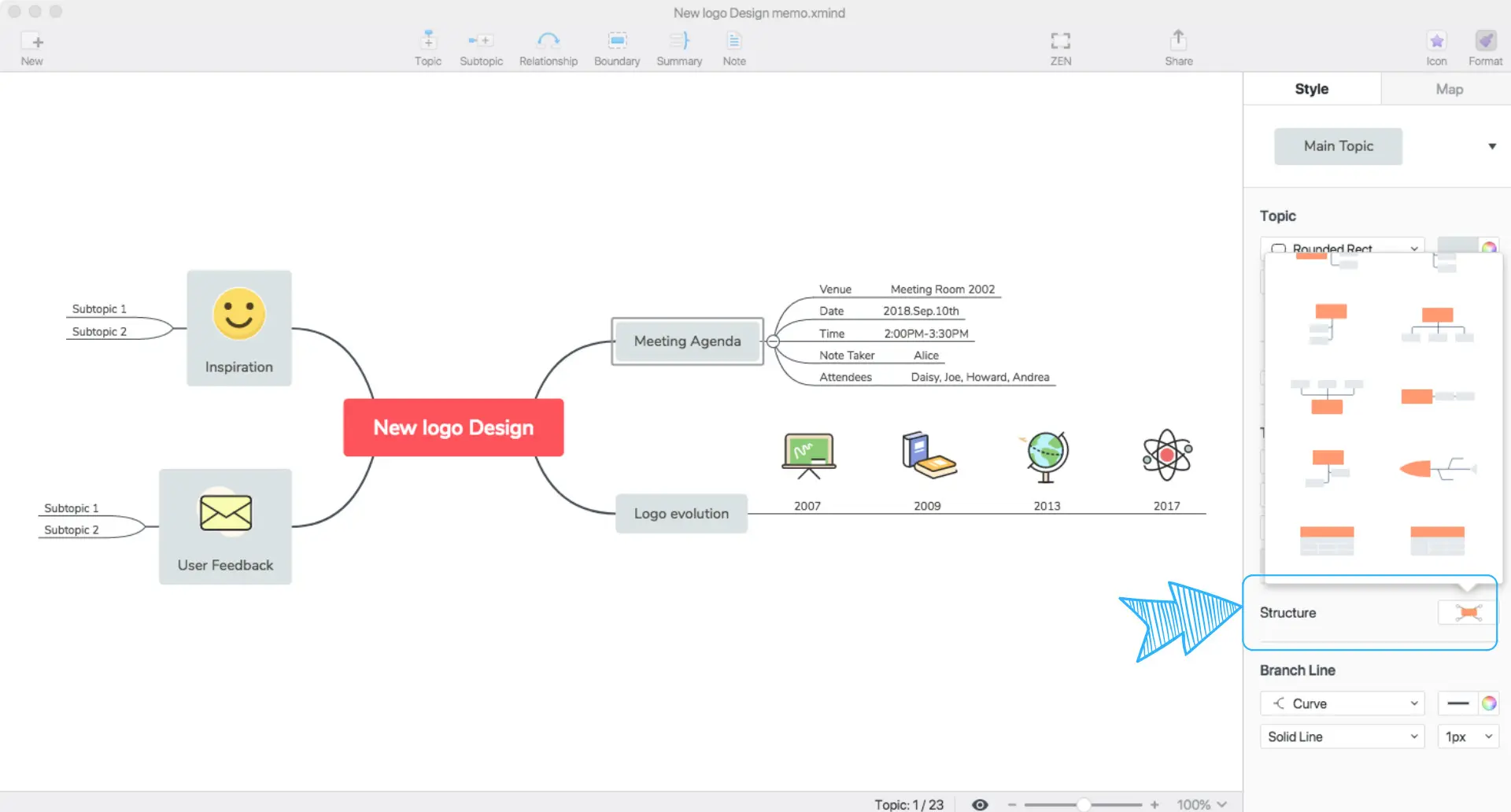Enter ZEN full-screen mode

(x=1061, y=49)
